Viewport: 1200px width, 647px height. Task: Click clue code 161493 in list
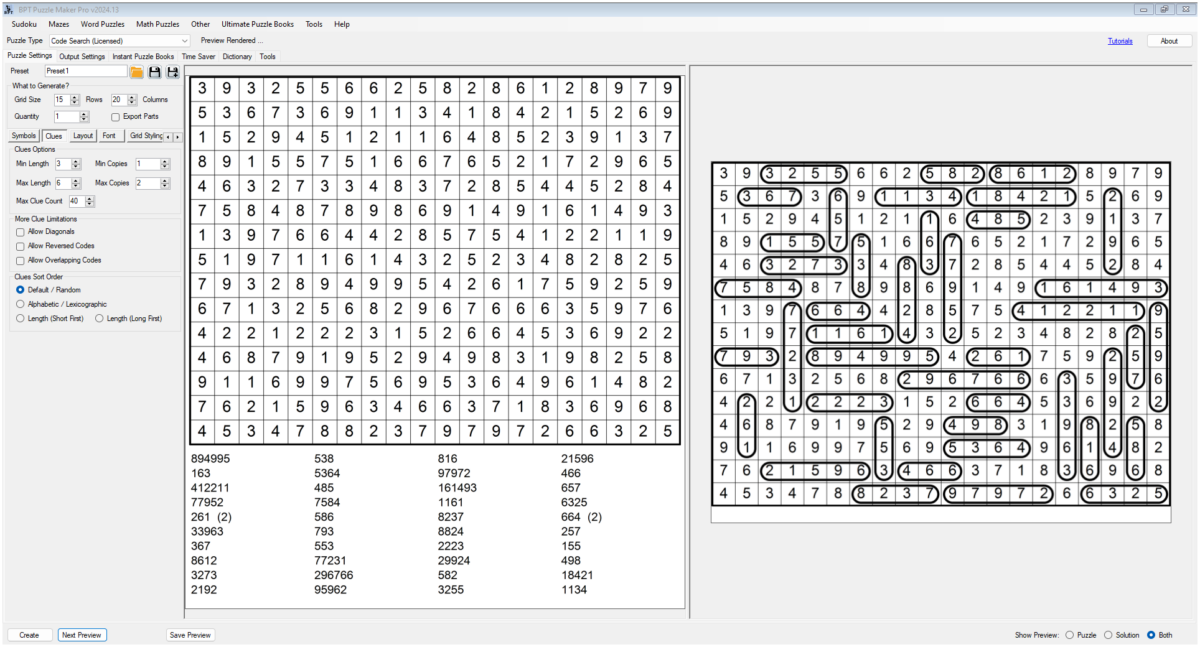(458, 488)
